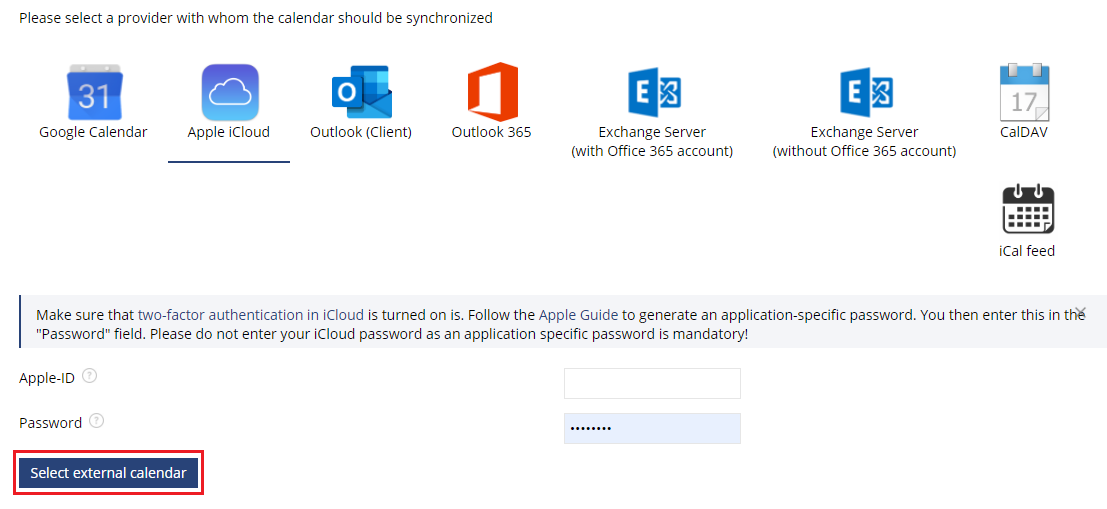1107x509 pixels.
Task: Click the Apple iCloud label
Action: (x=229, y=132)
